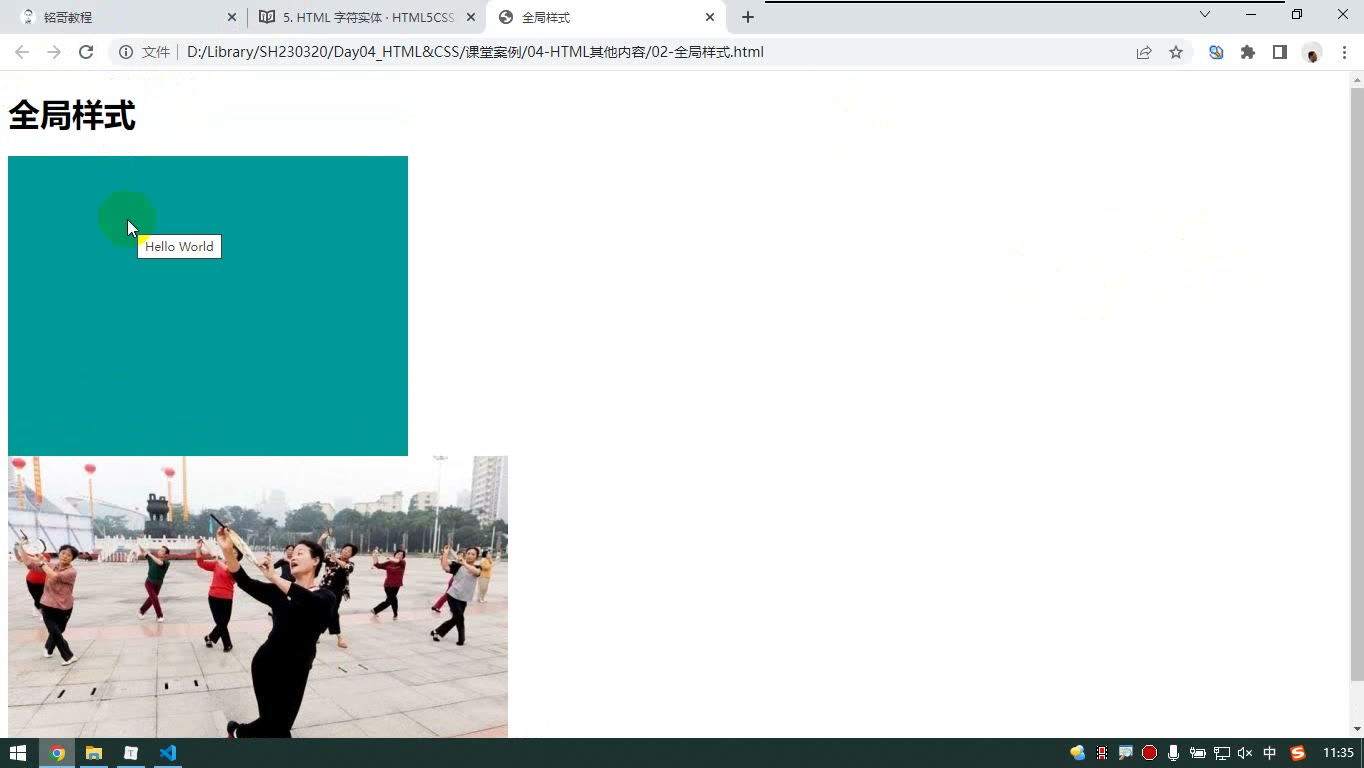Close the HTML 字符实体 tab
The height and width of the screenshot is (768, 1364).
click(471, 17)
